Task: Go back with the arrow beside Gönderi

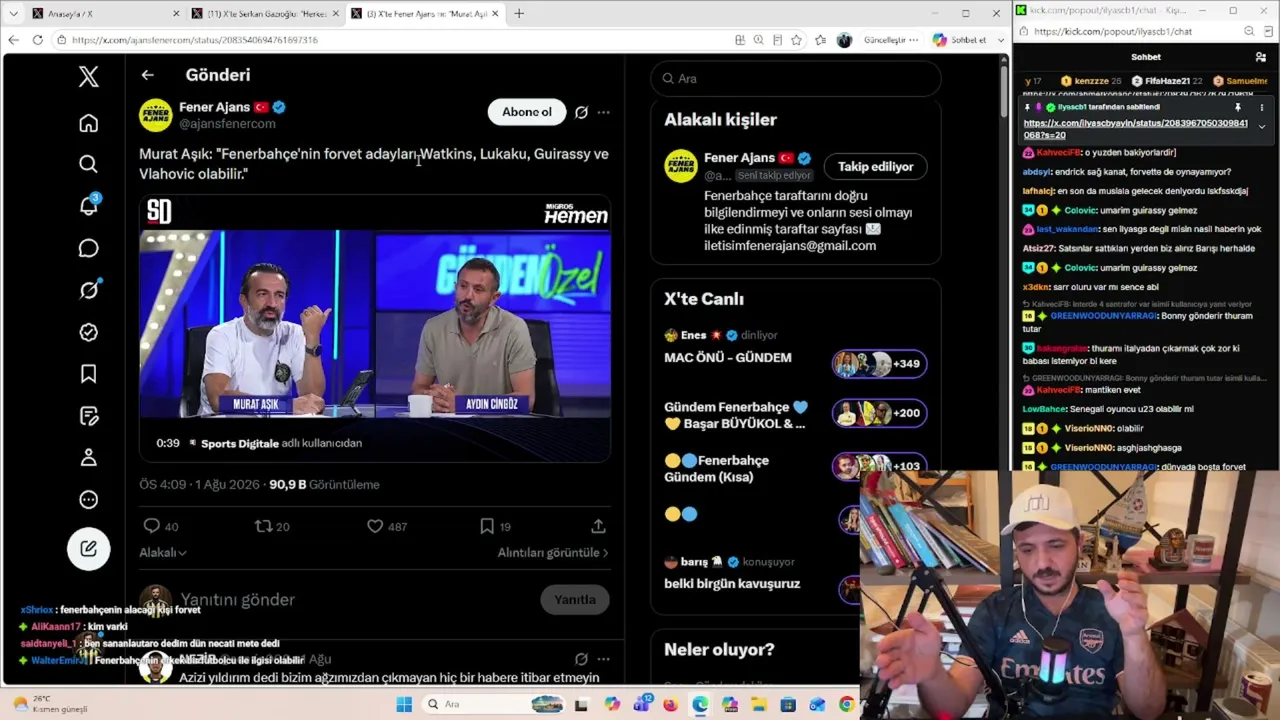Action: (147, 75)
